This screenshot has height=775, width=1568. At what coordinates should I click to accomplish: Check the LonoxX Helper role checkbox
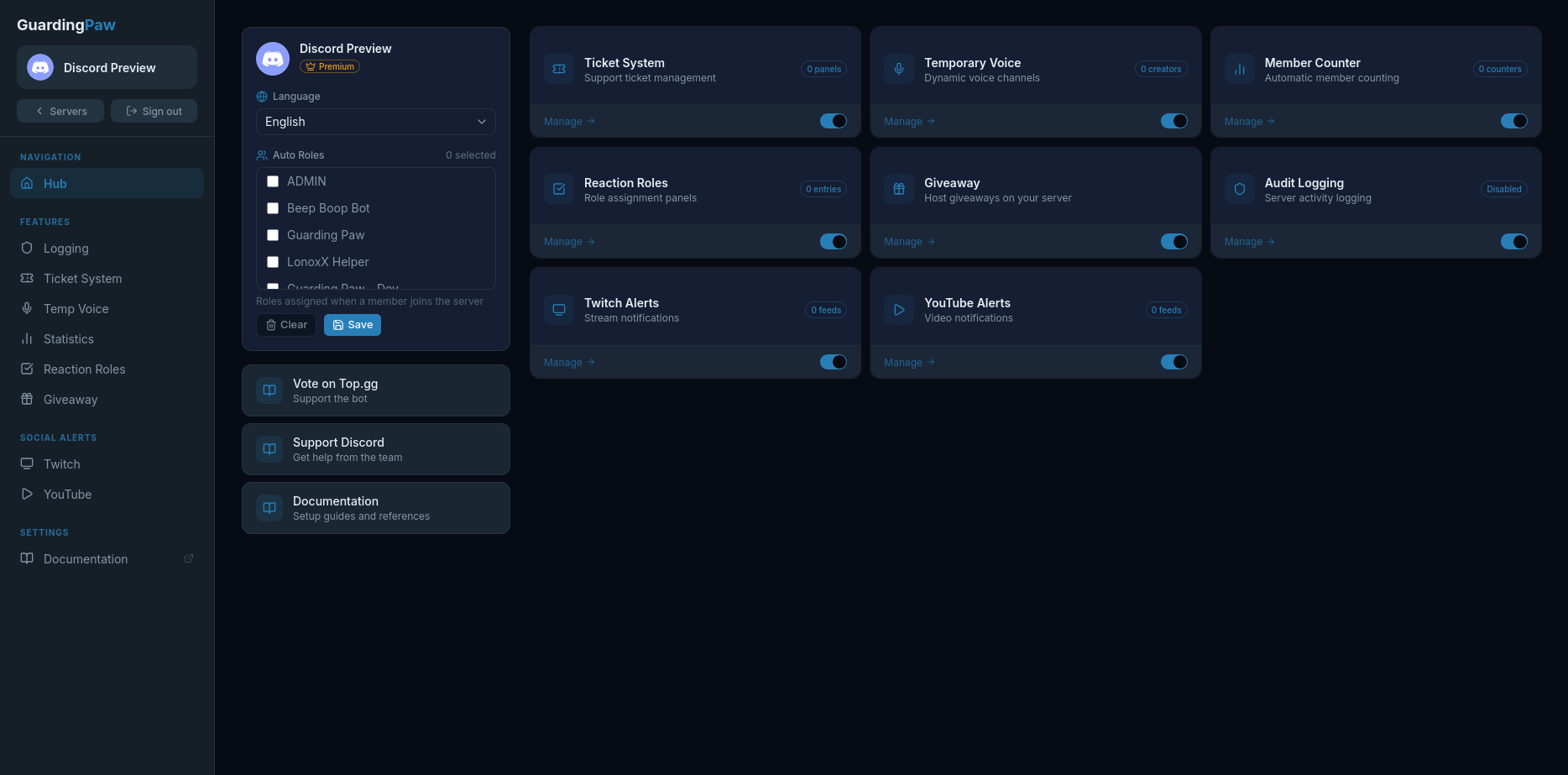(x=273, y=262)
